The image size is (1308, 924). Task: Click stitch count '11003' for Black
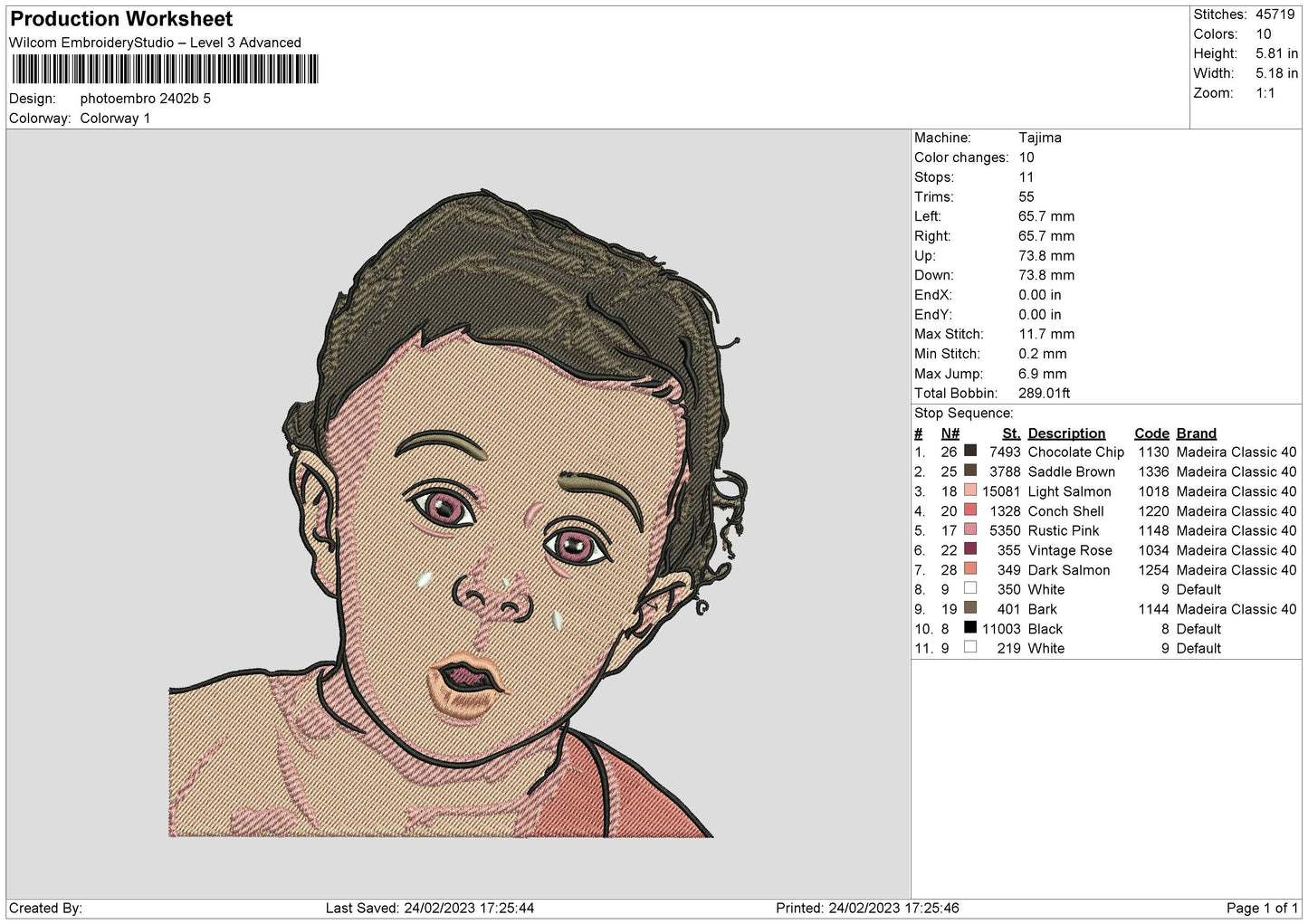tap(1001, 629)
